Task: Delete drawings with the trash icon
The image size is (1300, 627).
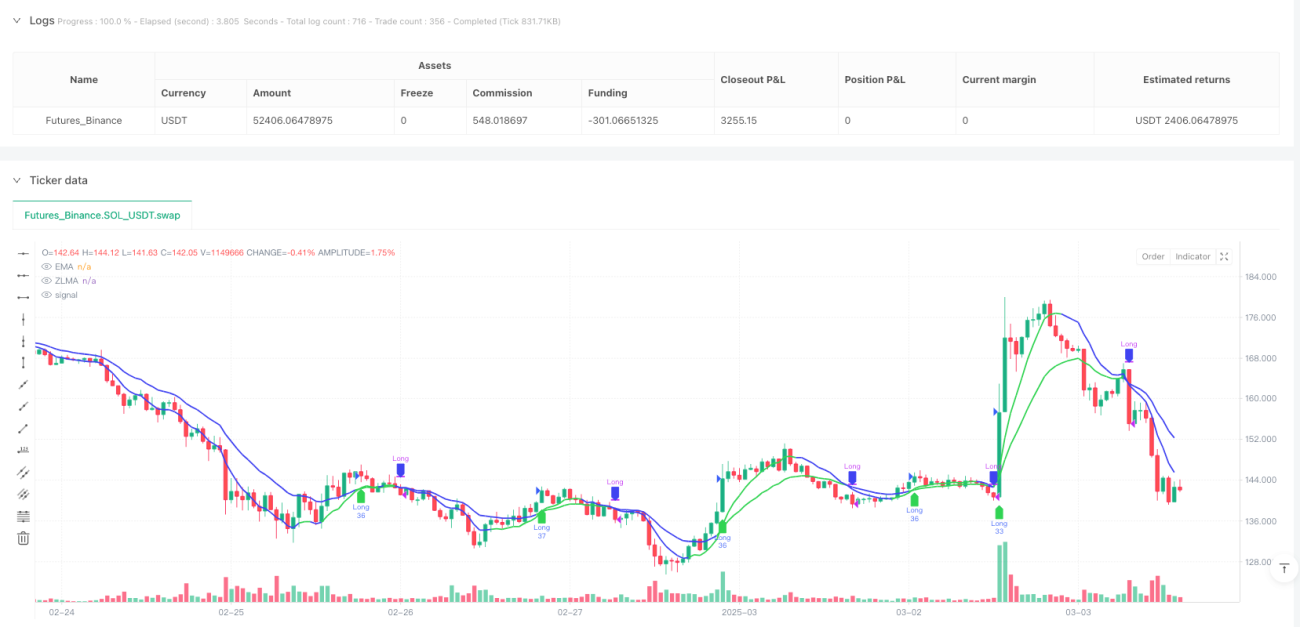Action: coord(24,538)
